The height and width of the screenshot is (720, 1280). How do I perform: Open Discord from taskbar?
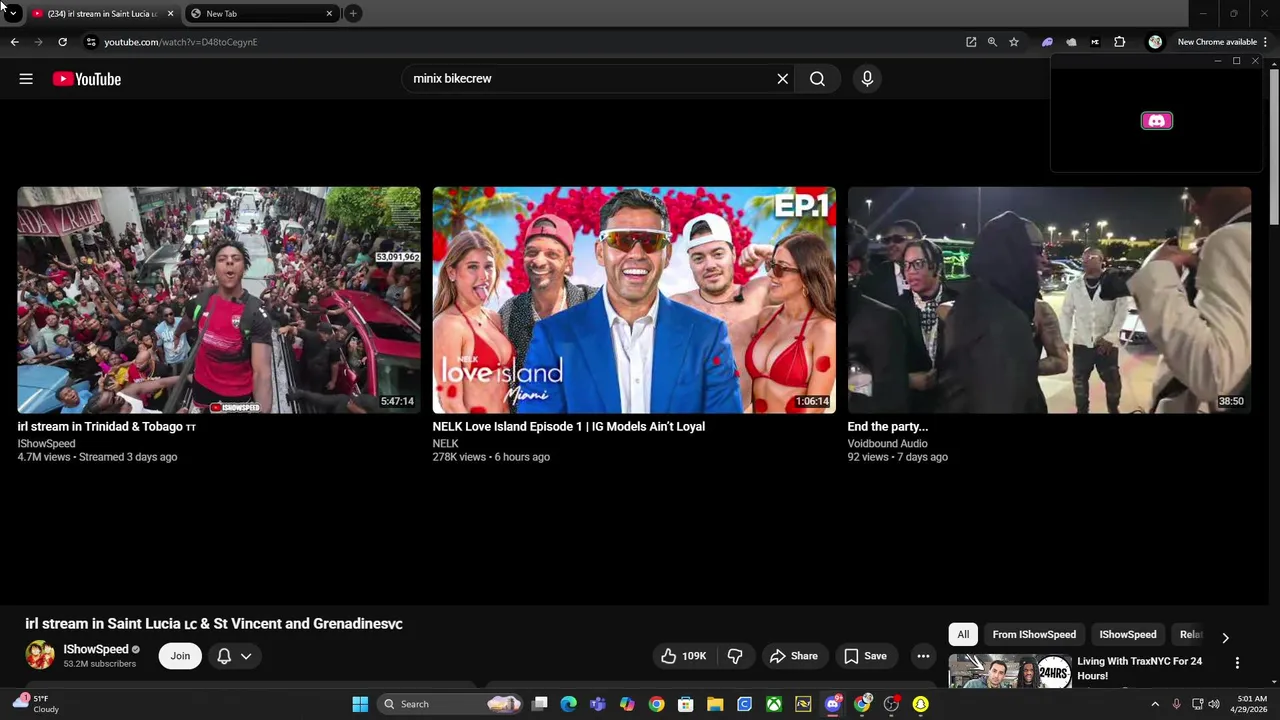(x=833, y=704)
